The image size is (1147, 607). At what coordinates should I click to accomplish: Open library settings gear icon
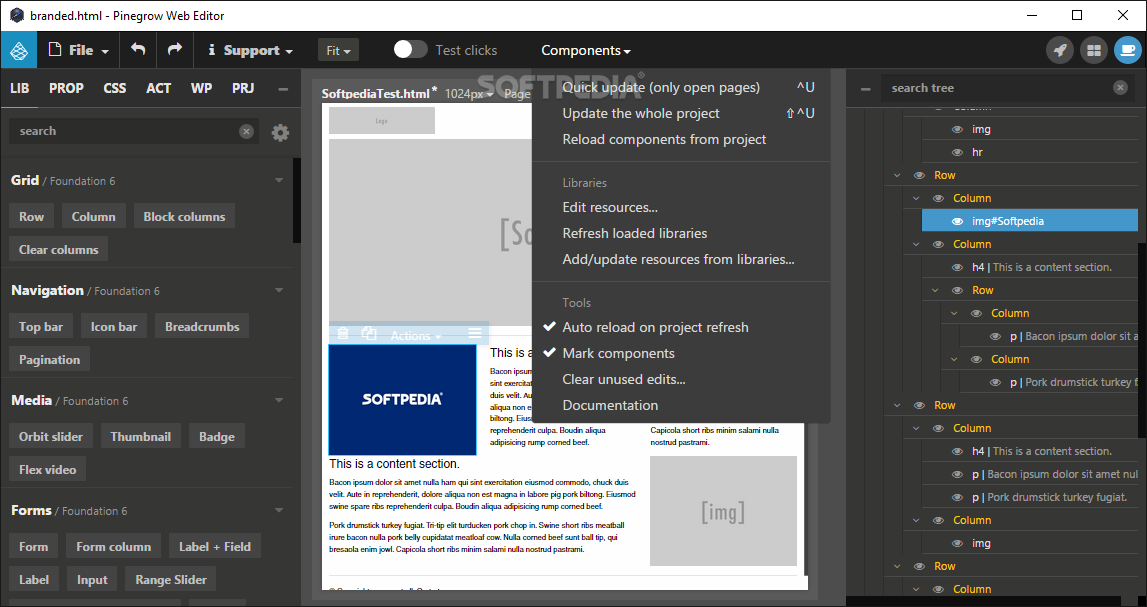point(280,132)
